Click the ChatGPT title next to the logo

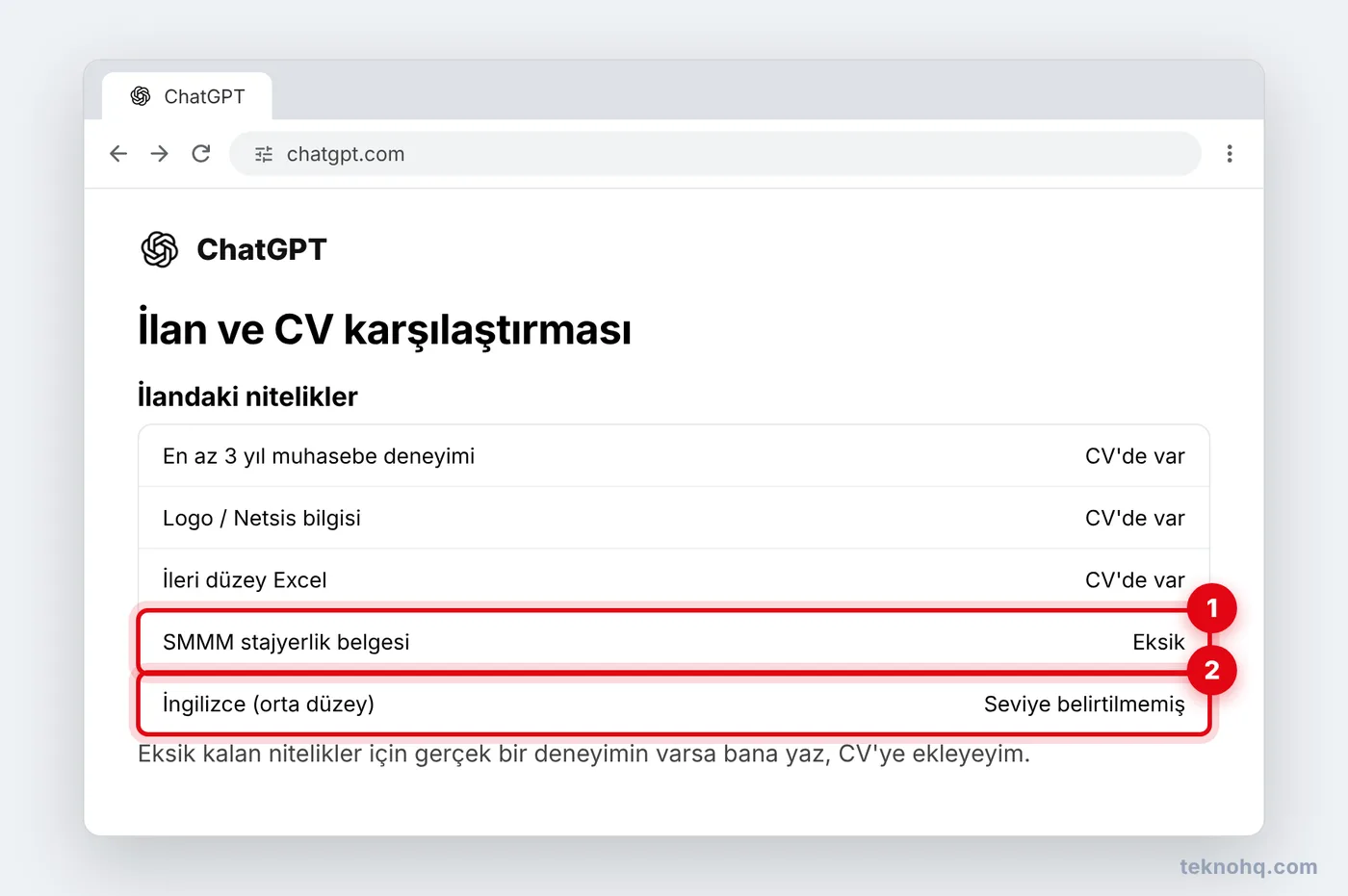pyautogui.click(x=262, y=249)
